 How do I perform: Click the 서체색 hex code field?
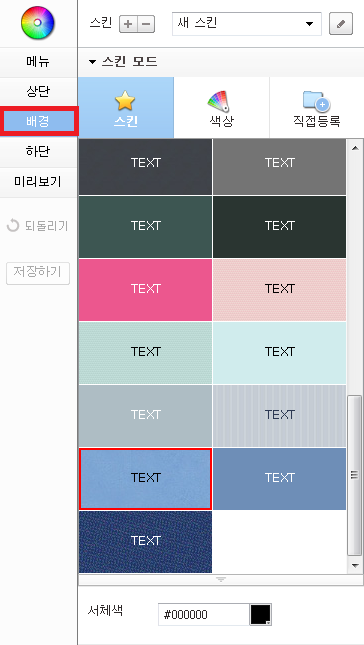tap(204, 615)
